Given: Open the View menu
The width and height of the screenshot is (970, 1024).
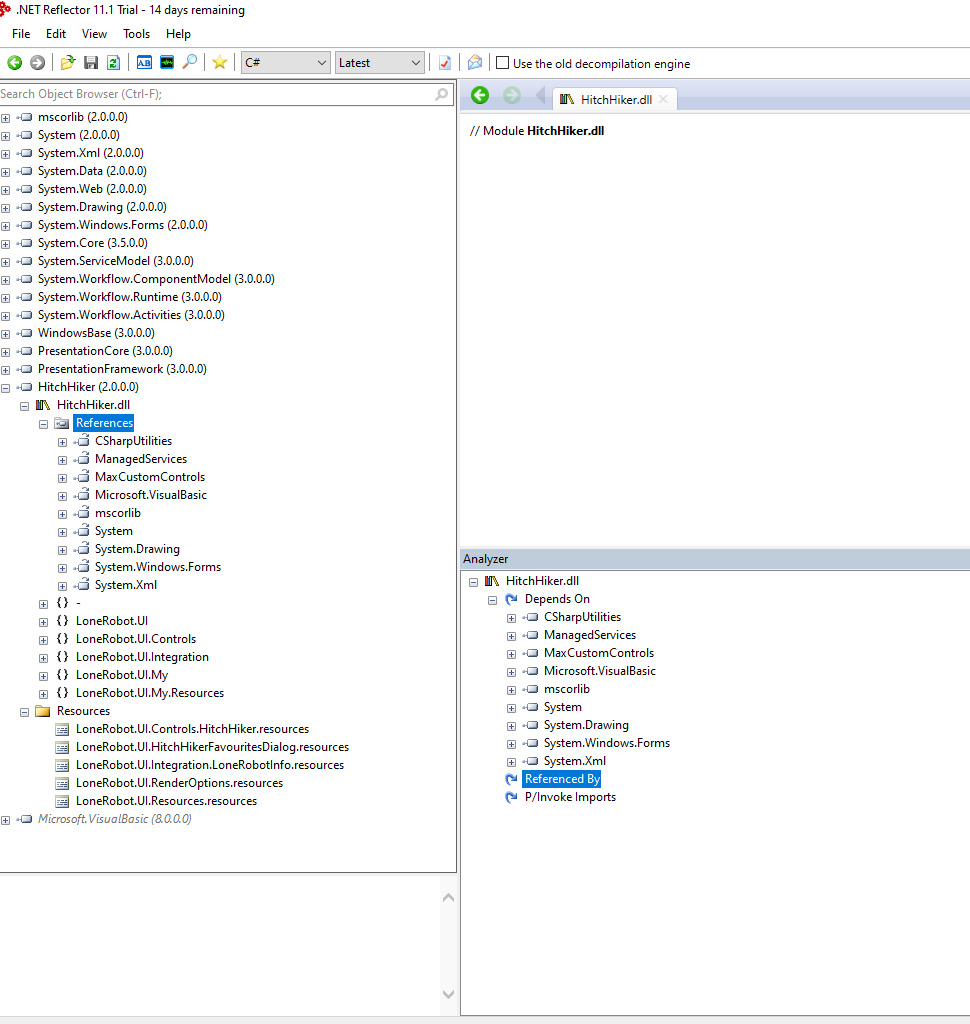Looking at the screenshot, I should click(x=94, y=34).
